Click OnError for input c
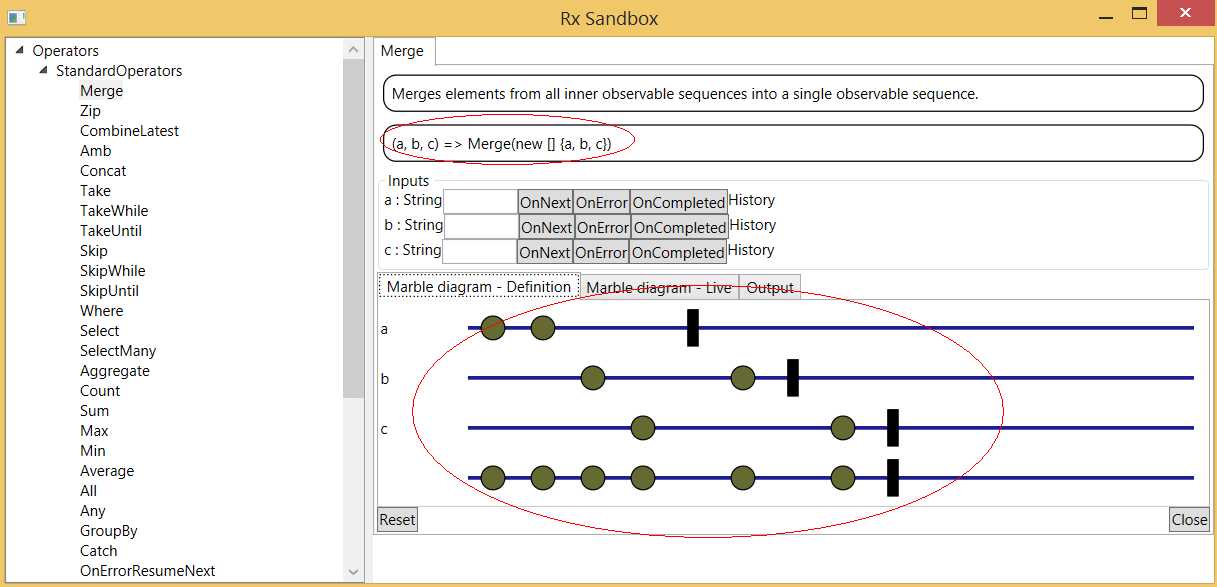The height and width of the screenshot is (587, 1217). [601, 252]
